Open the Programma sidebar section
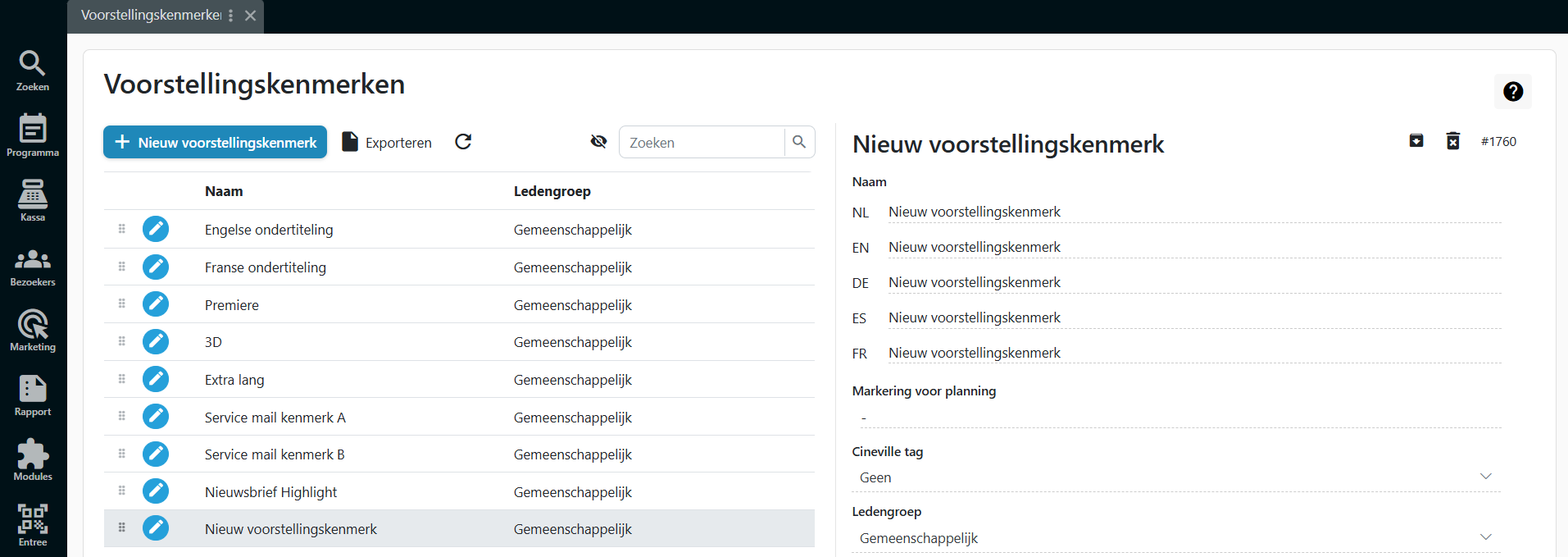 tap(33, 135)
